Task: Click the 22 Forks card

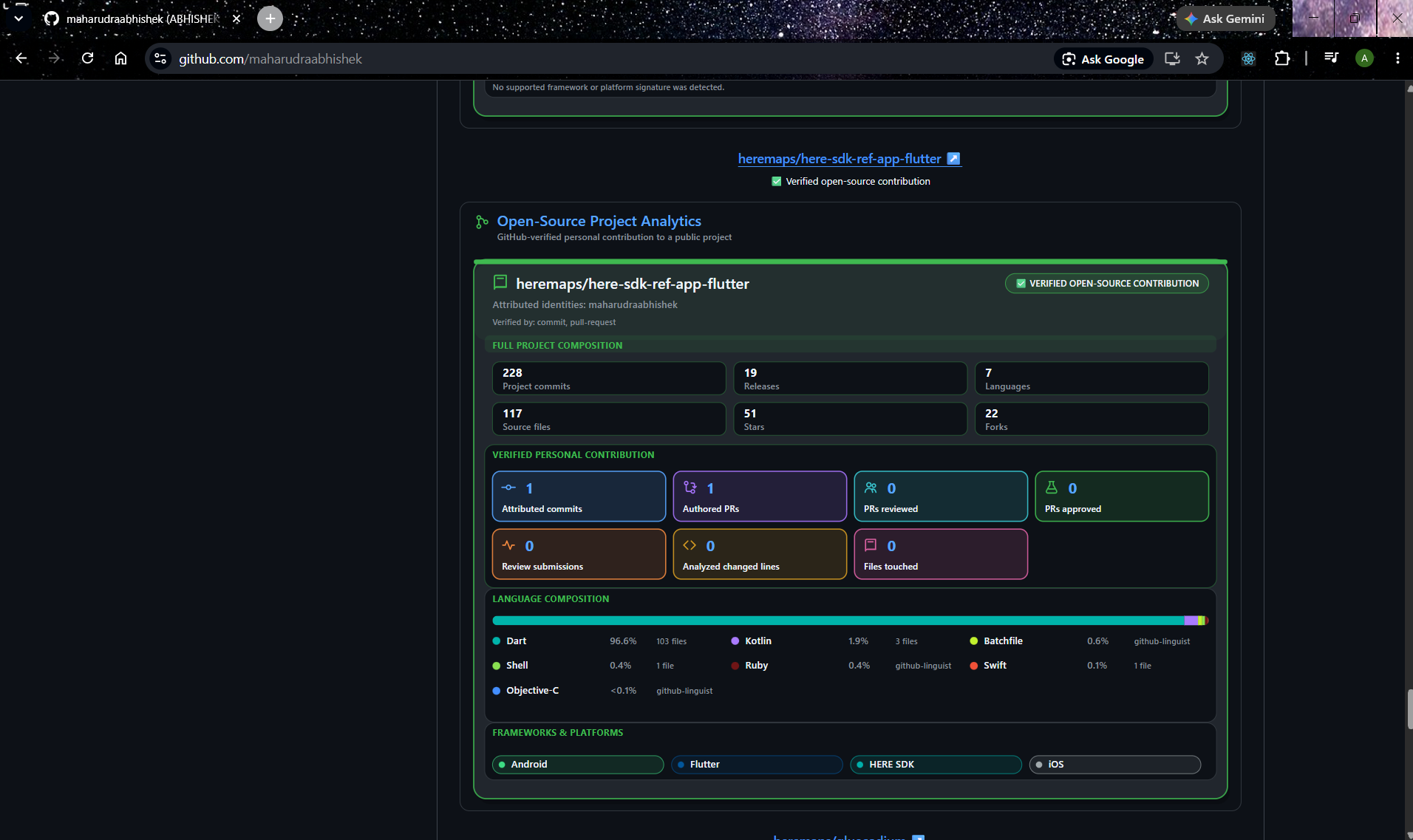Action: tap(1092, 419)
